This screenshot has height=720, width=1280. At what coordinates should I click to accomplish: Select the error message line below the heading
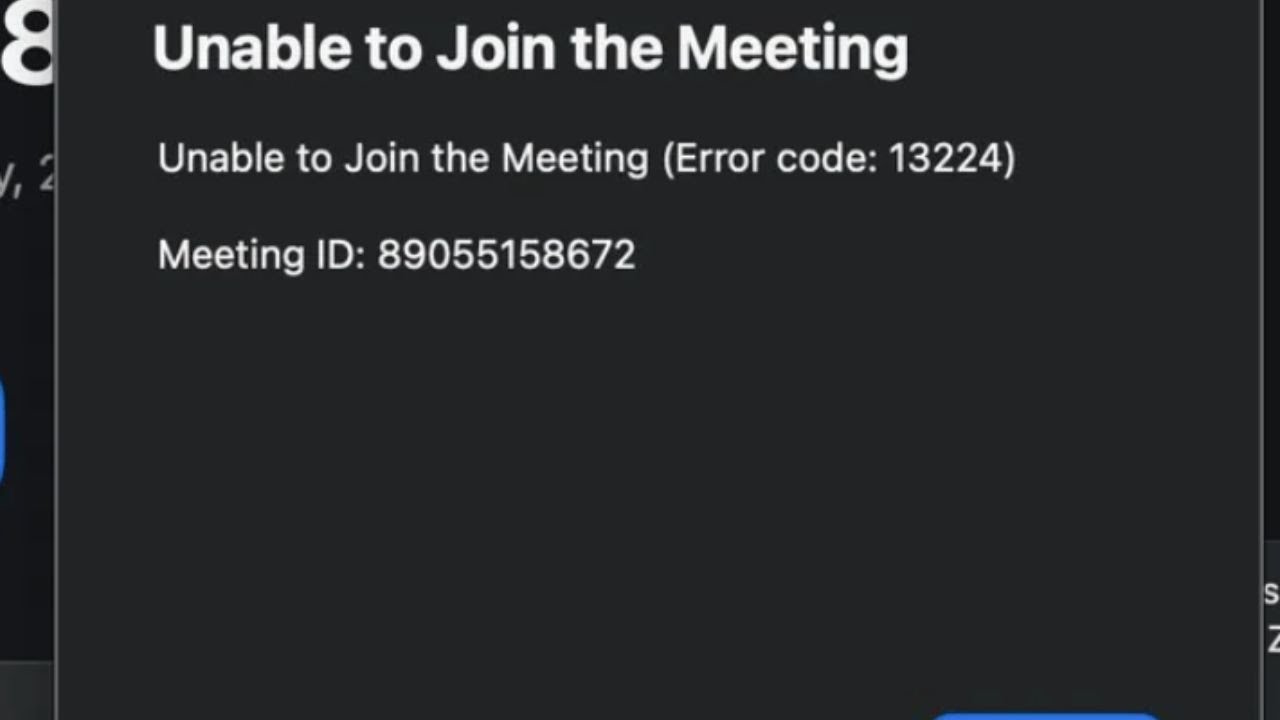[x=586, y=159]
